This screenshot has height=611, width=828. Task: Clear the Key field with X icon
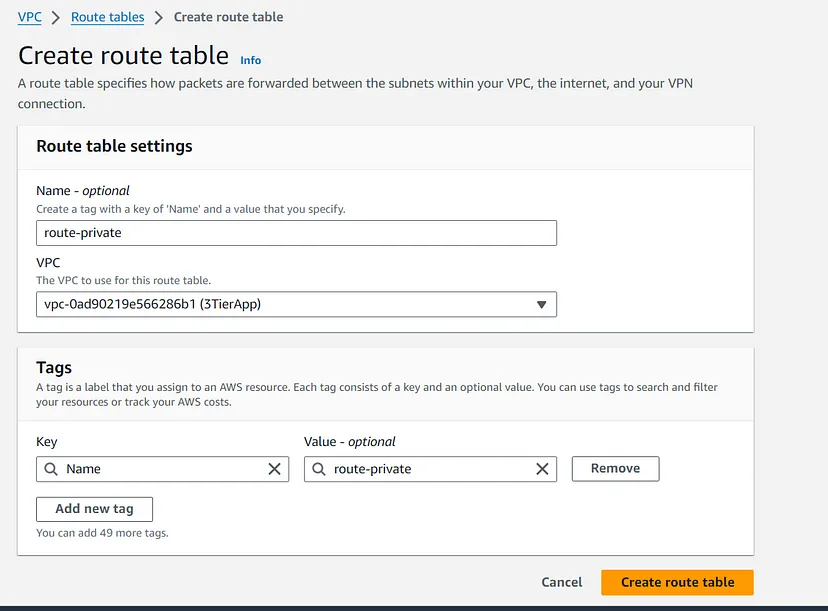[275, 469]
